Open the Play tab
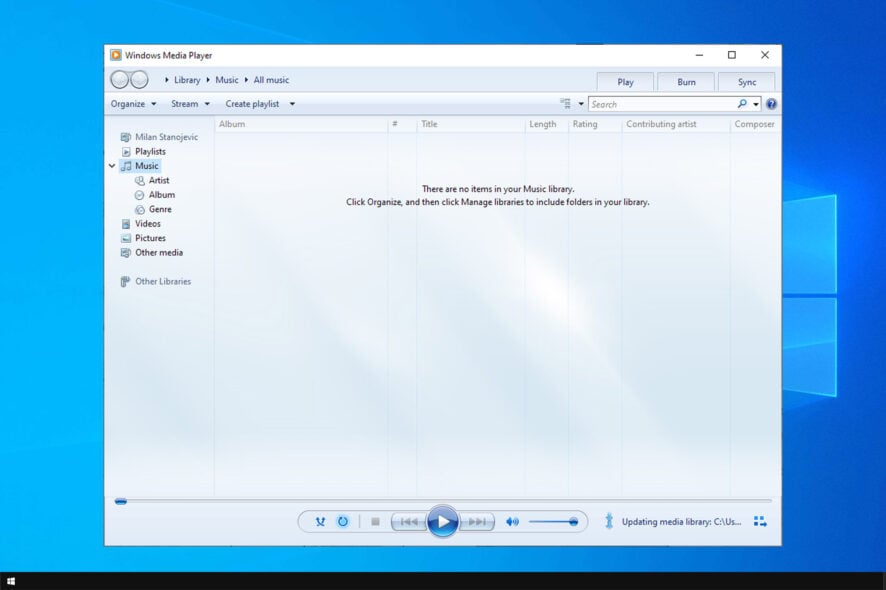The image size is (886, 590). 625,82
